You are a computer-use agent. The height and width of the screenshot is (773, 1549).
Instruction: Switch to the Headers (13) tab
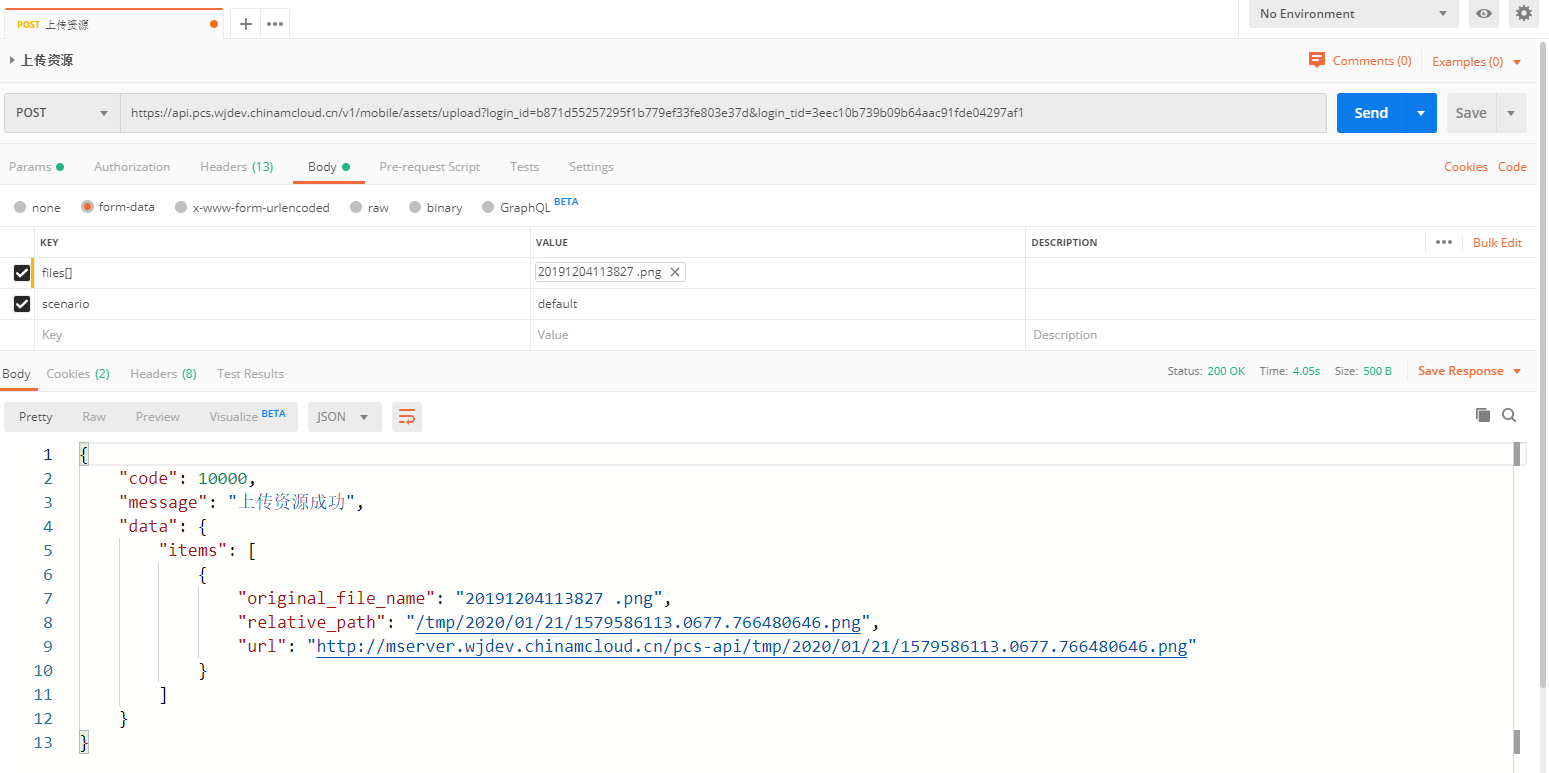point(236,167)
